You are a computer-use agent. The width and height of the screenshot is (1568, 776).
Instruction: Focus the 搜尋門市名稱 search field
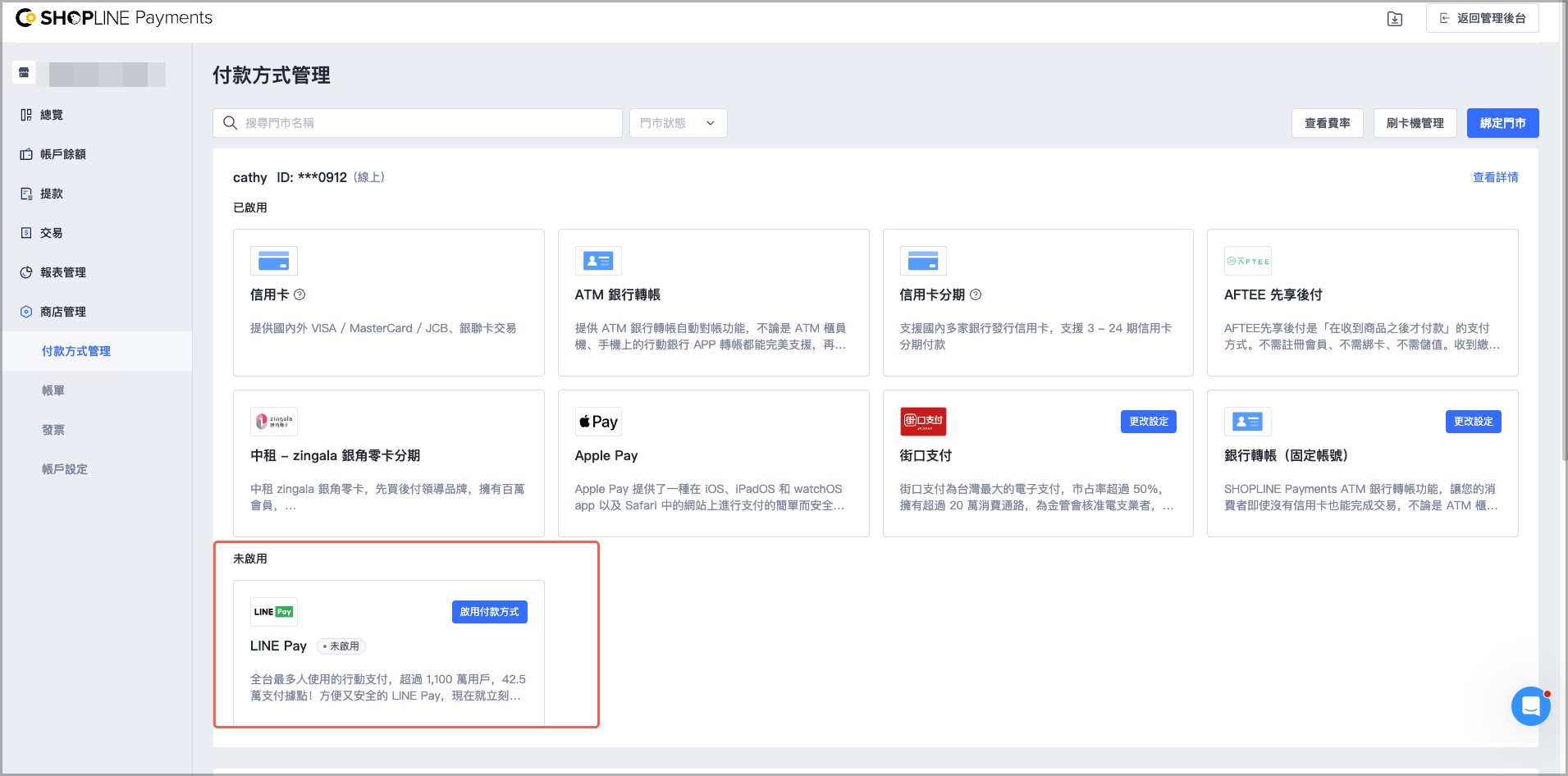(x=418, y=123)
